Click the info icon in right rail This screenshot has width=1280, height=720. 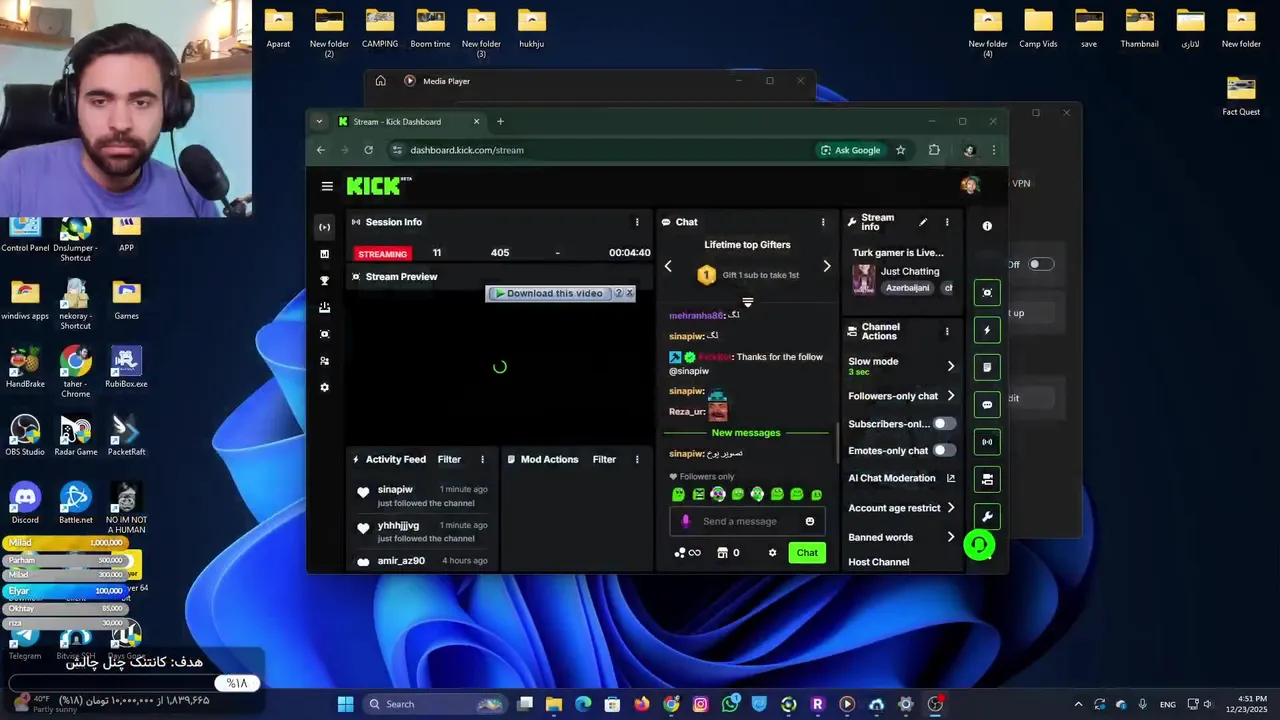coord(987,226)
